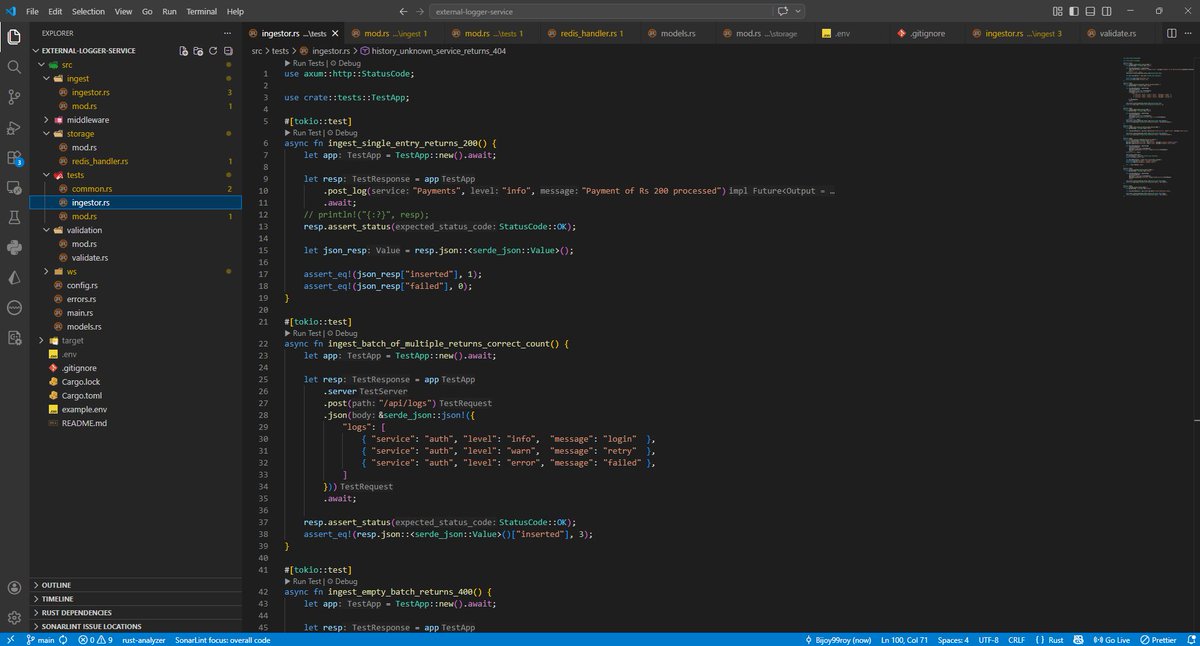The width and height of the screenshot is (1200, 646).
Task: Toggle the bottom panel visibility
Action: pyautogui.click(x=1088, y=11)
